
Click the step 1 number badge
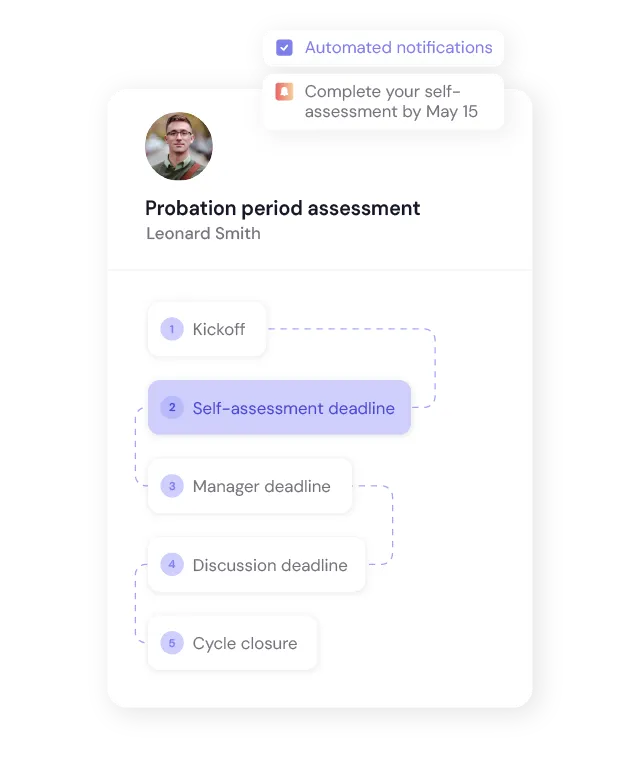[172, 329]
